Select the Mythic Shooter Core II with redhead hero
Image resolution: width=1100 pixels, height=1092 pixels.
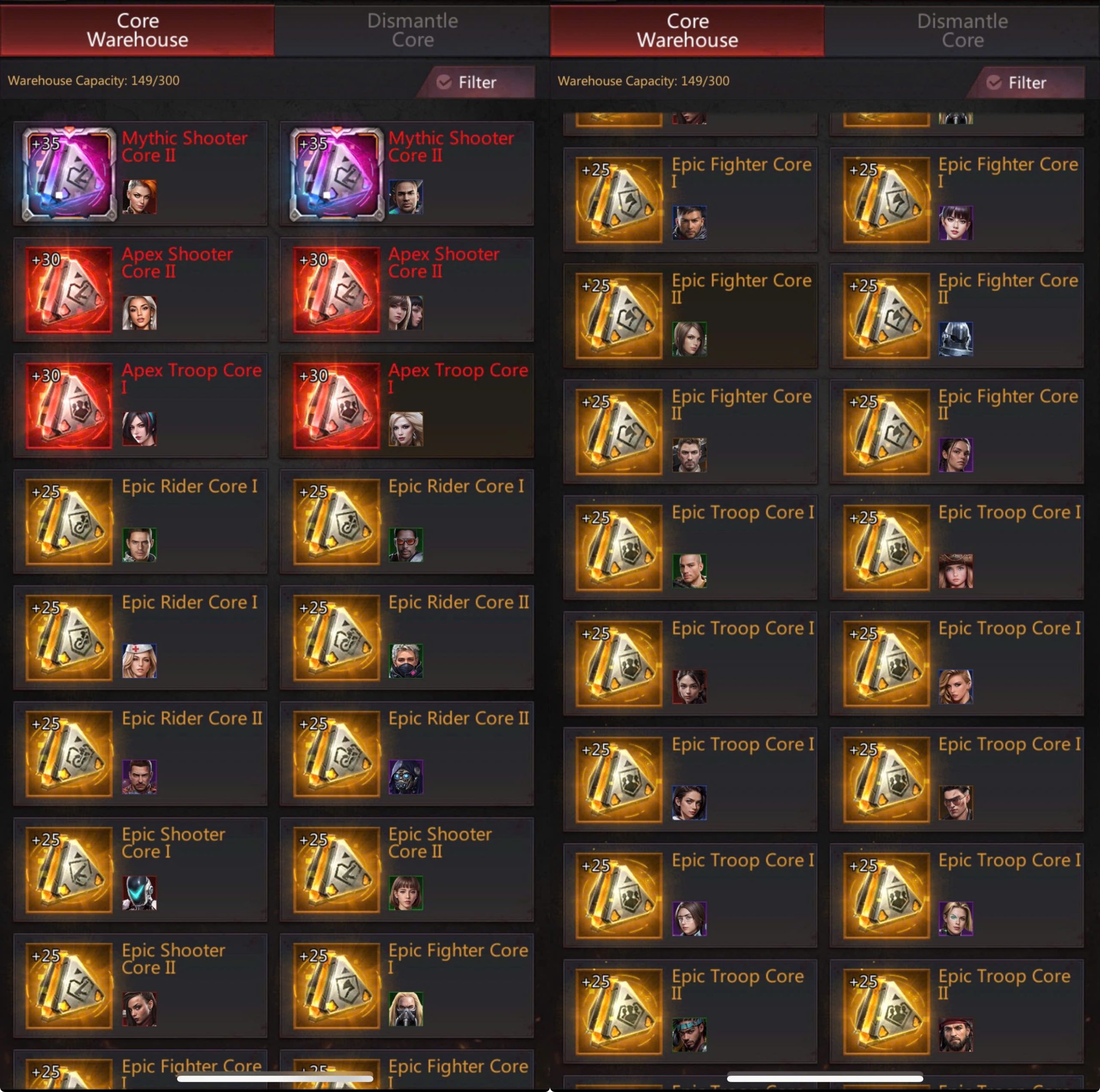point(140,173)
